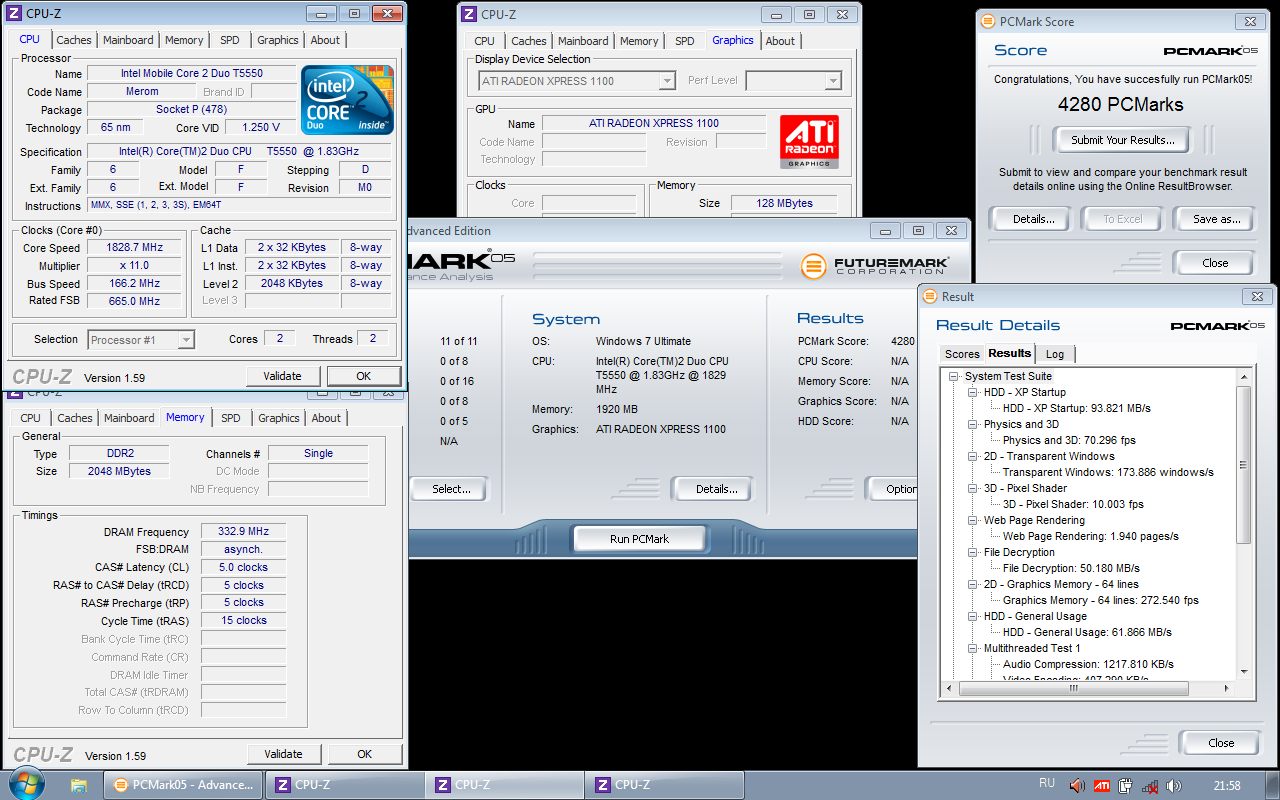Image resolution: width=1280 pixels, height=800 pixels.
Task: Select the row 'Physics and 3D: 70.296 fps'
Action: (1069, 440)
